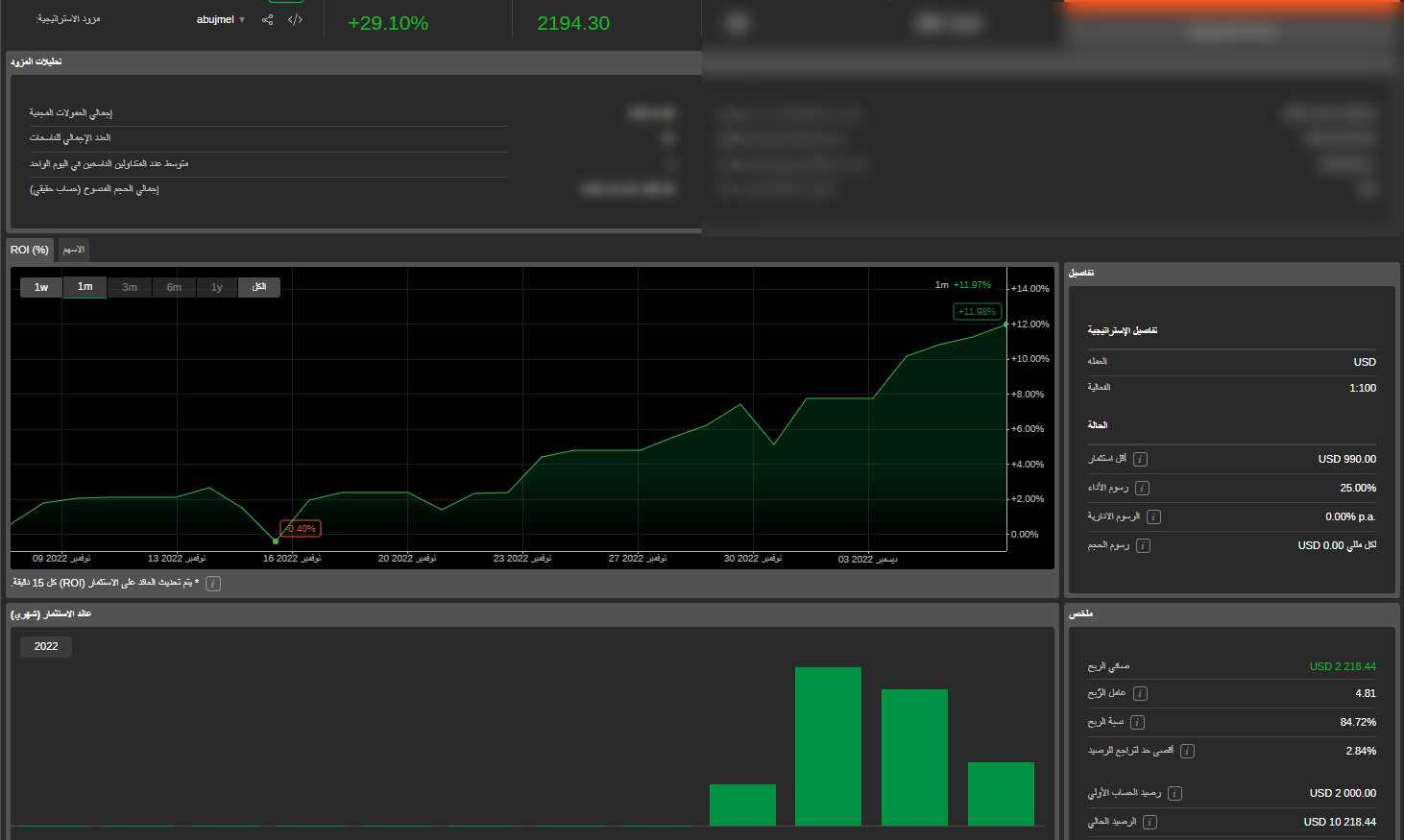Open info icon next to نسبة الربح
This screenshot has width=1404, height=840.
point(1138,722)
